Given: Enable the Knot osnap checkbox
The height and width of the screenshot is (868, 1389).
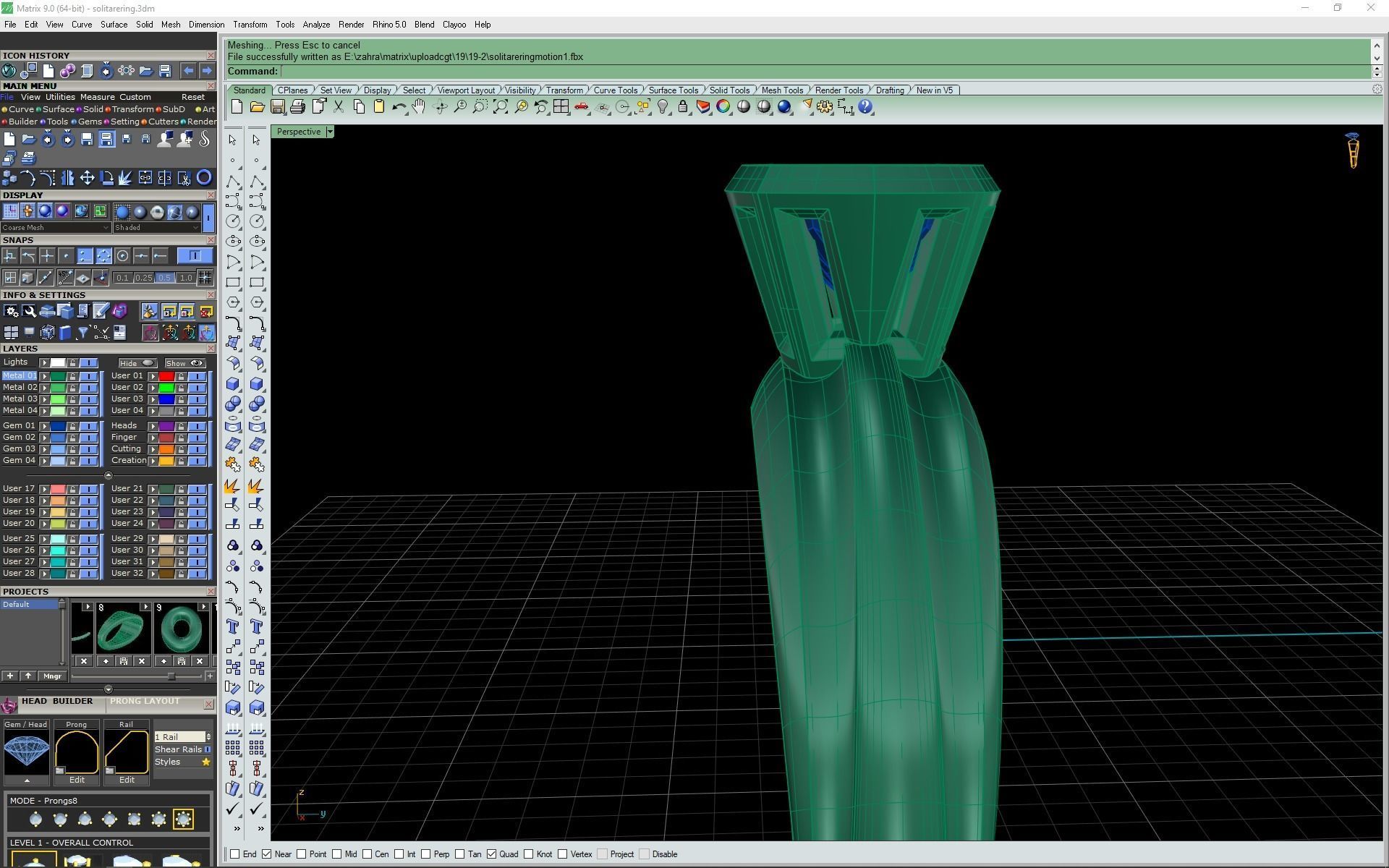Looking at the screenshot, I should click(x=529, y=854).
